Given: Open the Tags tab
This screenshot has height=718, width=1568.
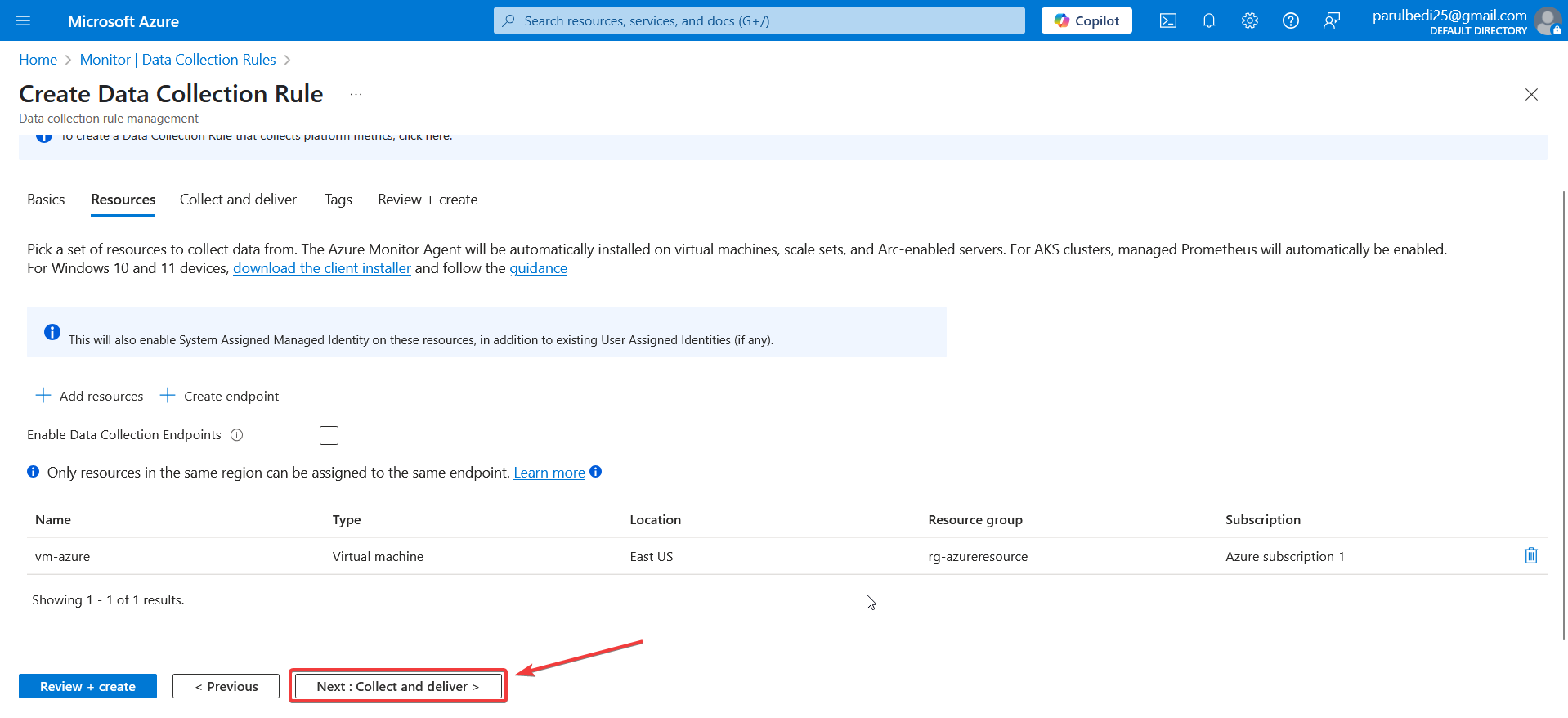Looking at the screenshot, I should coord(338,200).
